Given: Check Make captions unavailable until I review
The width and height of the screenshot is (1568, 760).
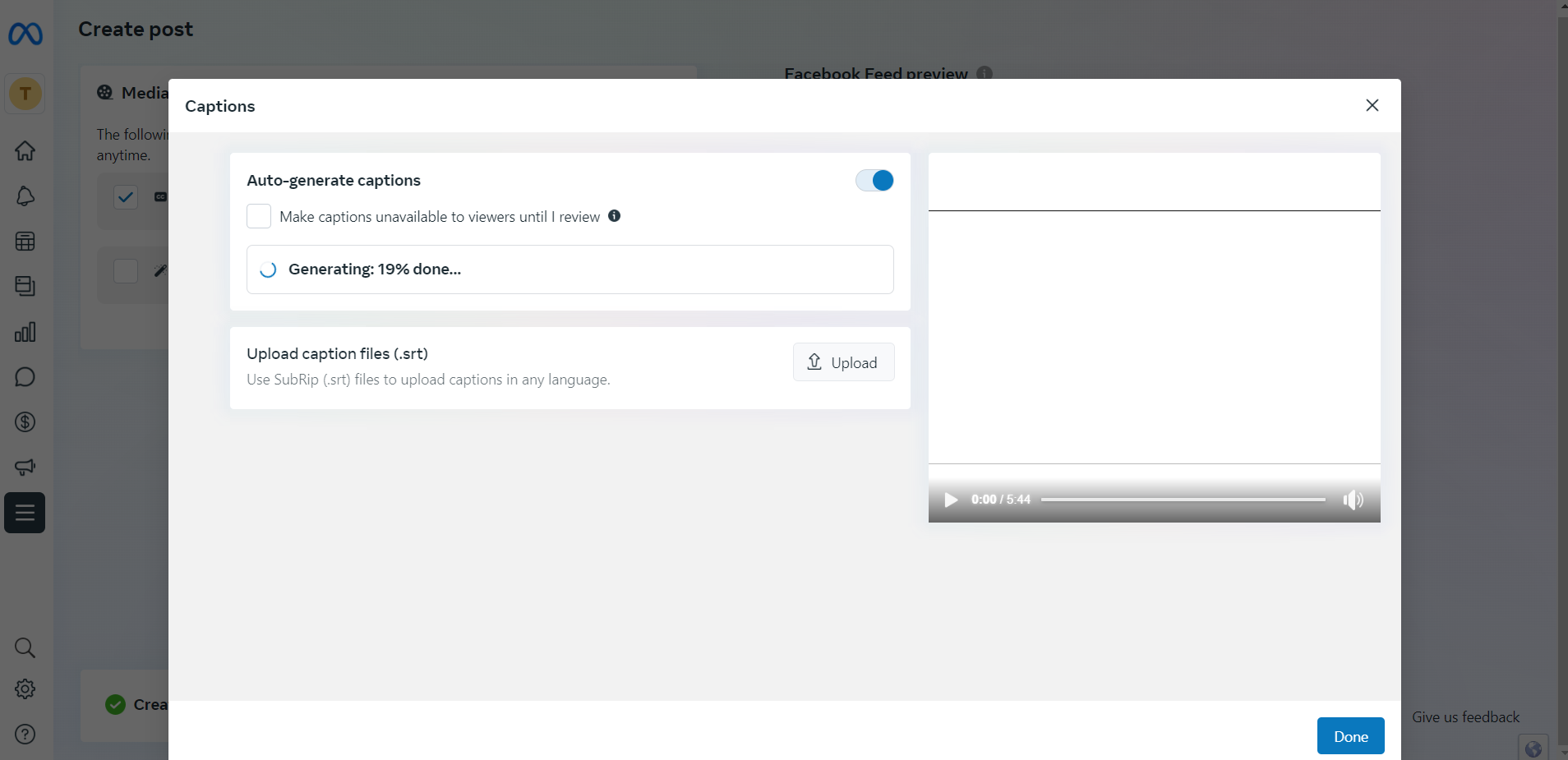Looking at the screenshot, I should [259, 217].
